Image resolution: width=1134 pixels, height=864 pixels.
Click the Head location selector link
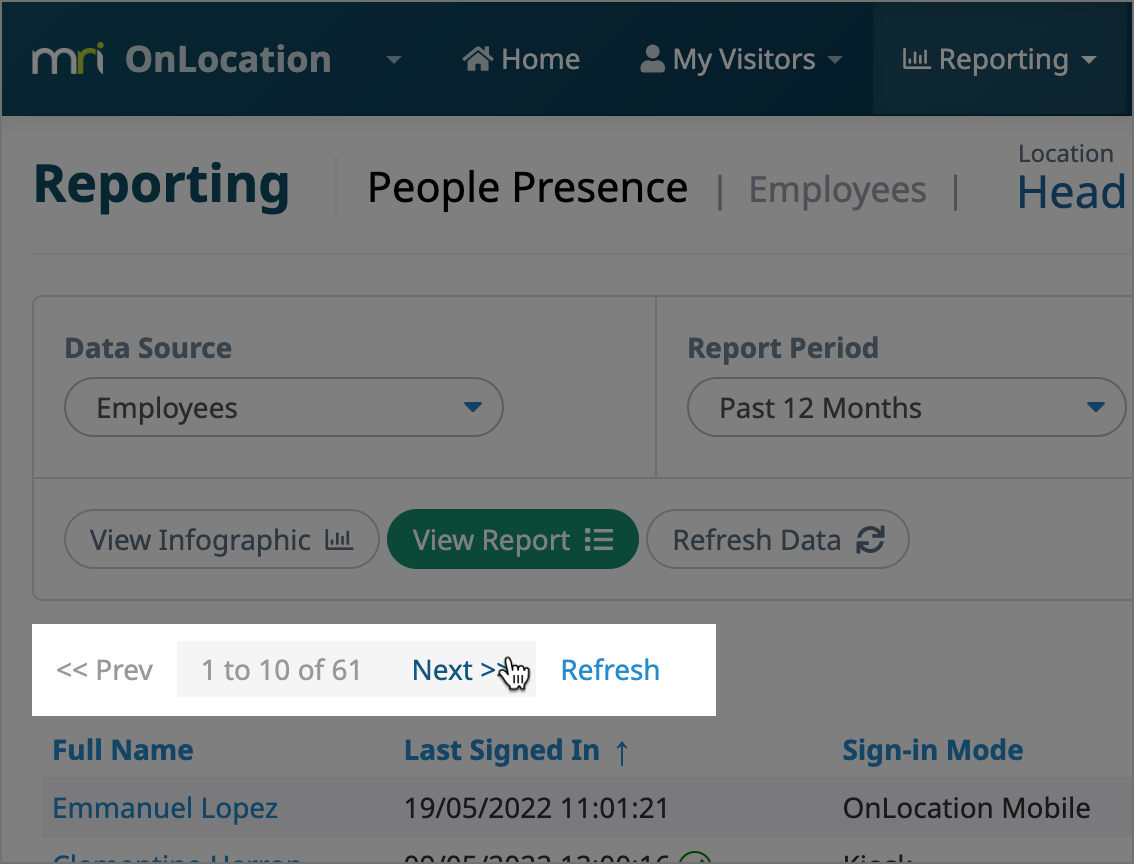coord(1072,192)
